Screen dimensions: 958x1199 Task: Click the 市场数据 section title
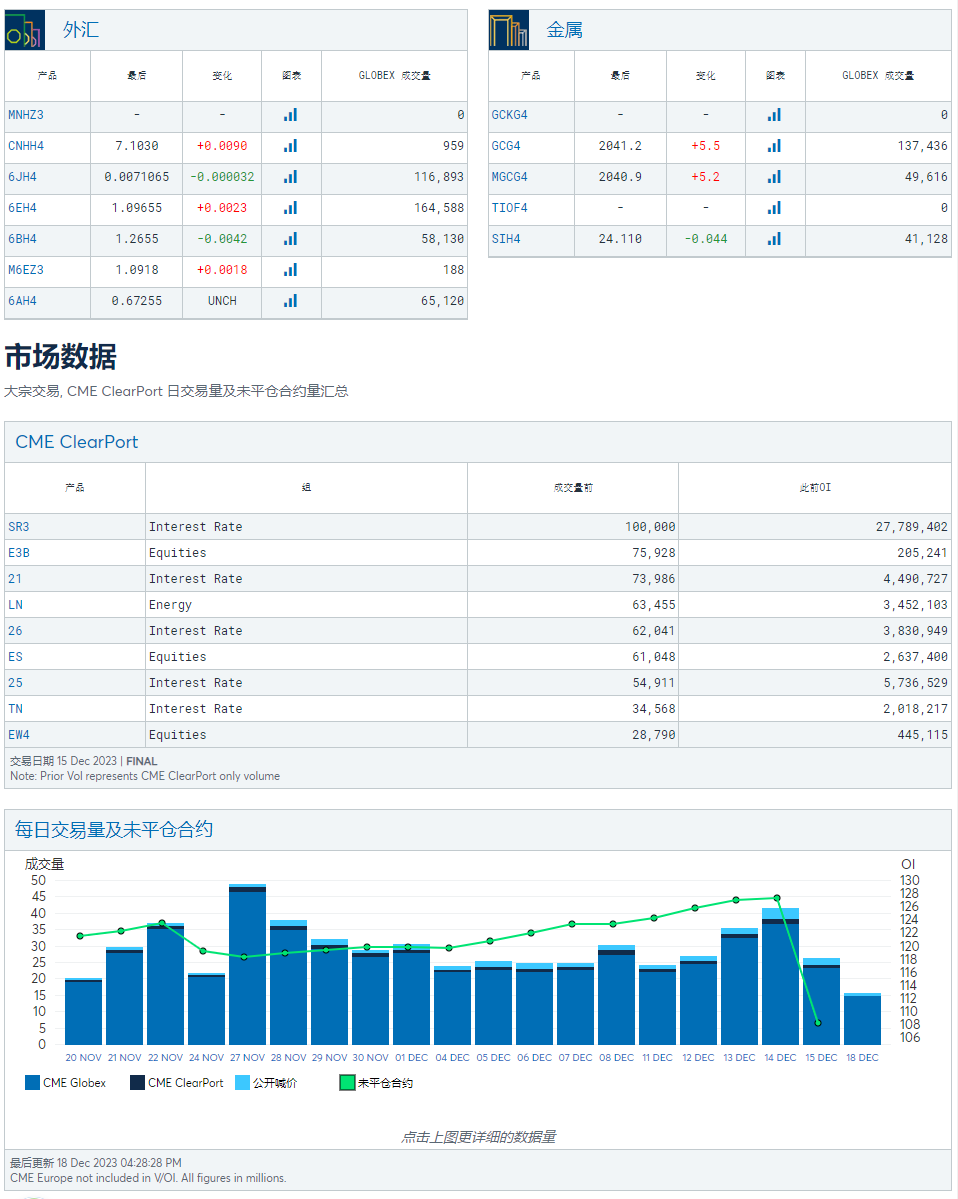pyautogui.click(x=60, y=357)
